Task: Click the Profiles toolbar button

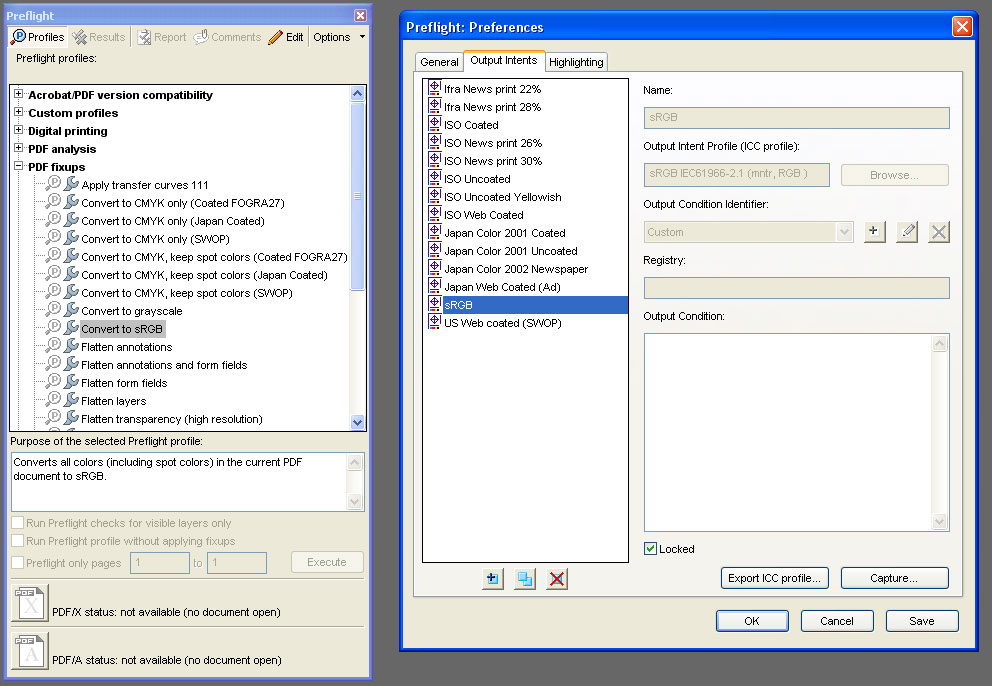Action: pos(37,37)
